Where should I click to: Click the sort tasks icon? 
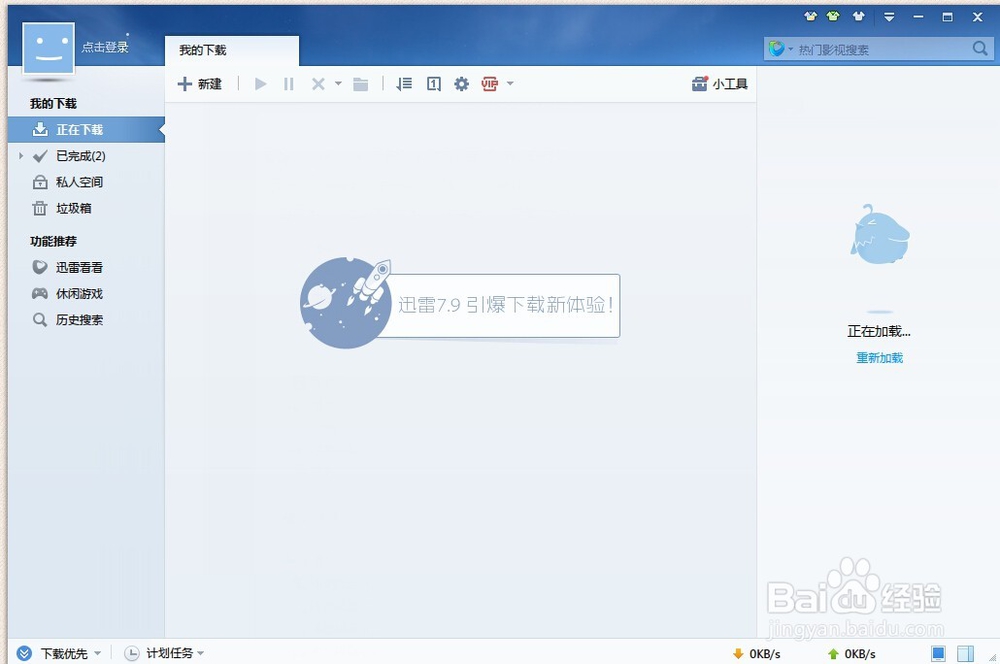pyautogui.click(x=404, y=84)
